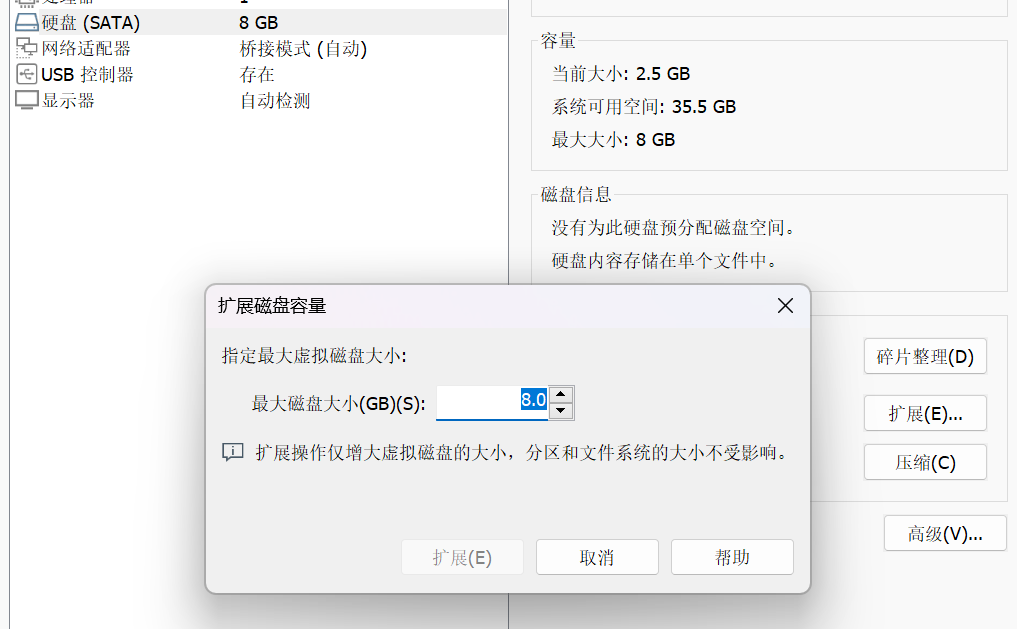Screen dimensions: 1017x629
Task: Close the 扩展磁盘容量 dialog with X
Action: pos(785,305)
